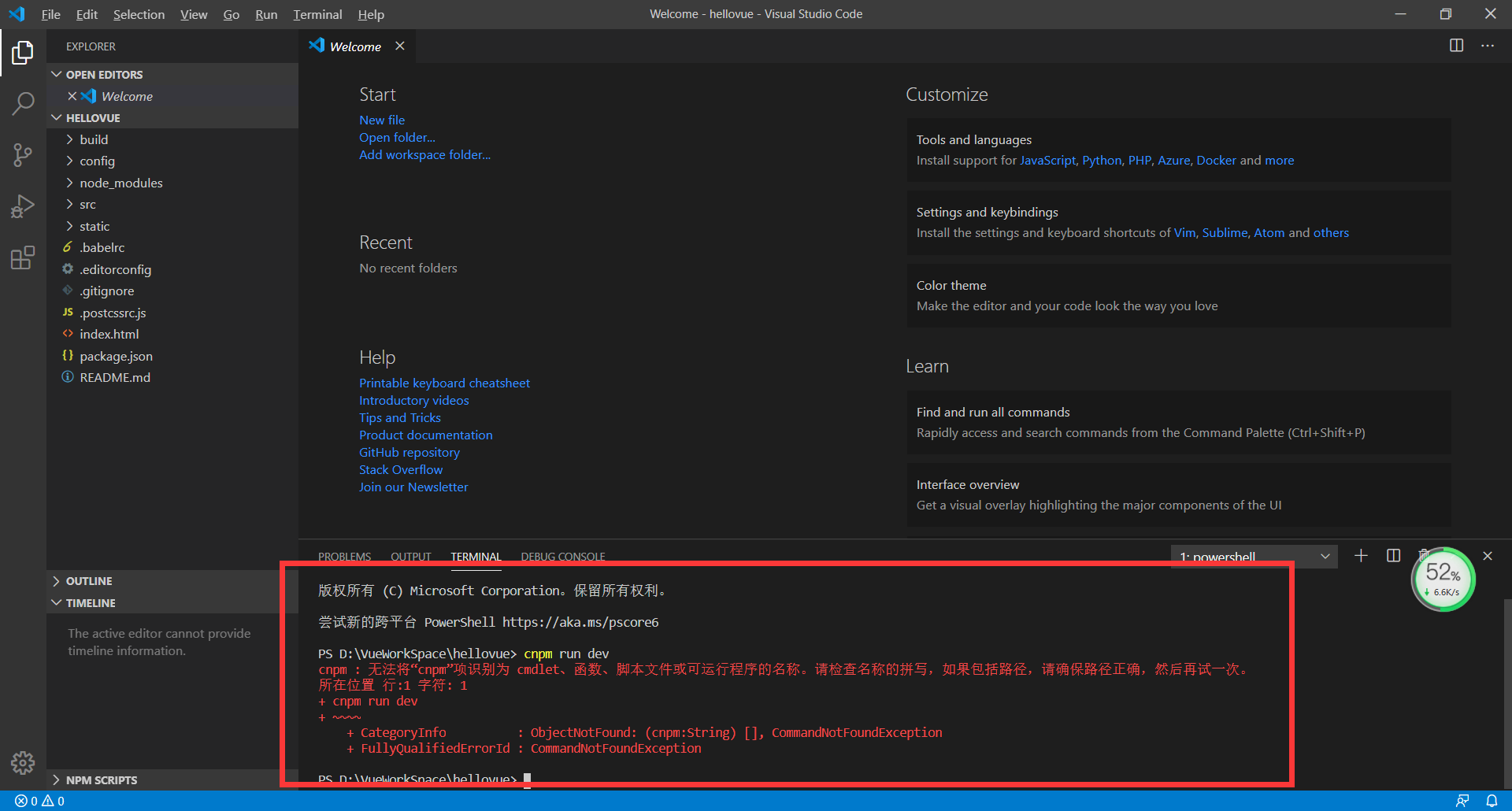
Task: Open the Search view in activity bar
Action: [23, 103]
